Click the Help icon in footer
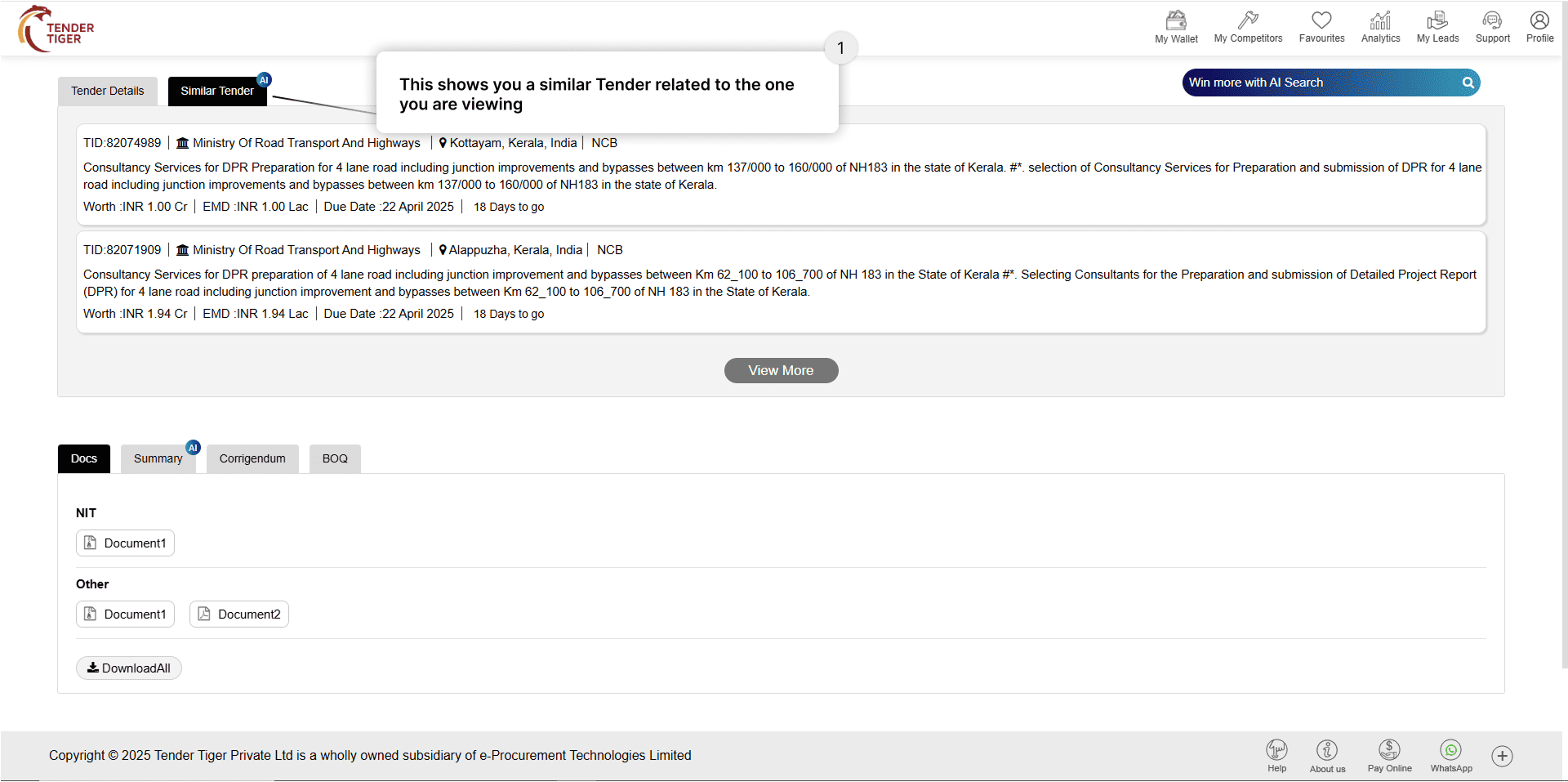Screen dimensions: 1568x782 1276,750
